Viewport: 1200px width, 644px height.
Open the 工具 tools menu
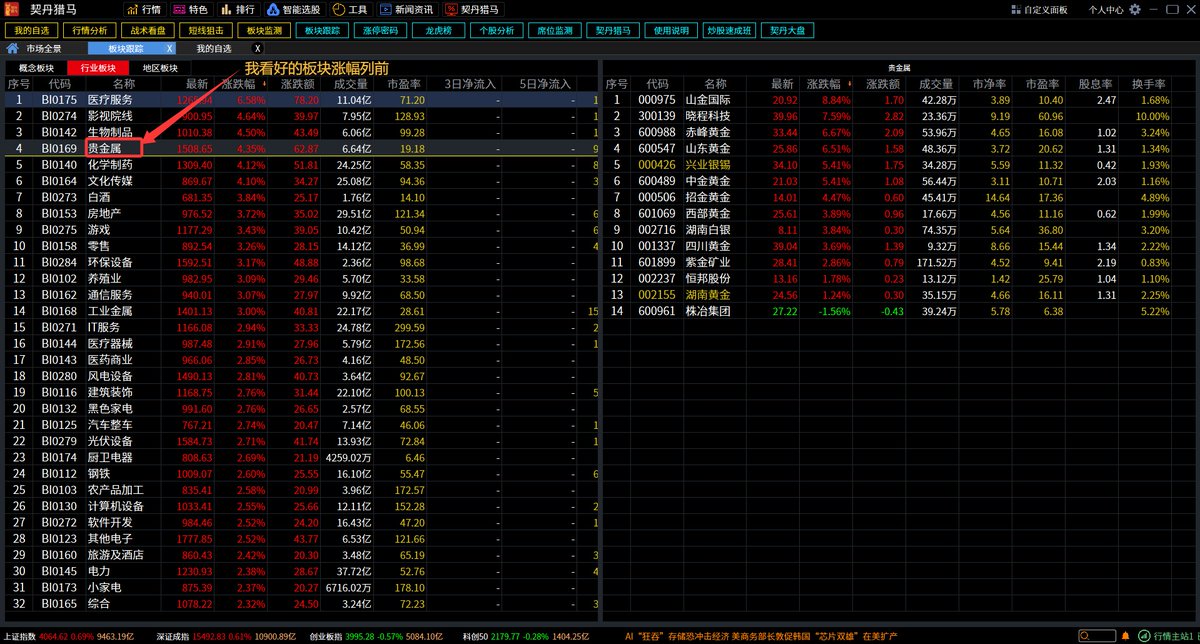pyautogui.click(x=349, y=9)
